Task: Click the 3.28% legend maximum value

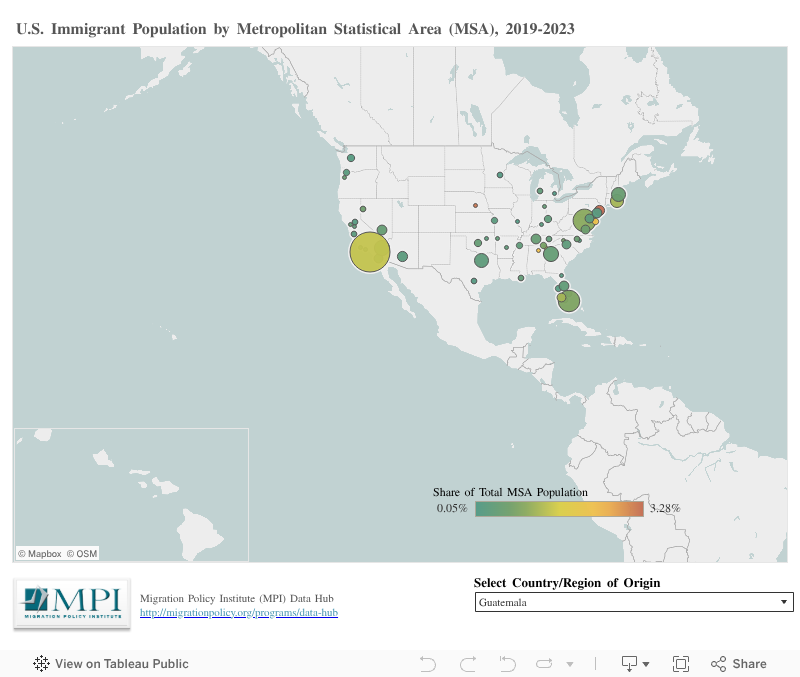Action: tap(665, 508)
